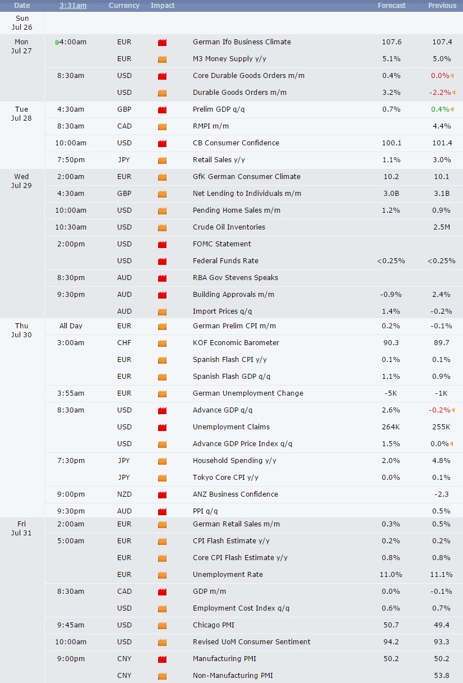Click the Currency column header
The height and width of the screenshot is (683, 463).
tap(124, 6)
